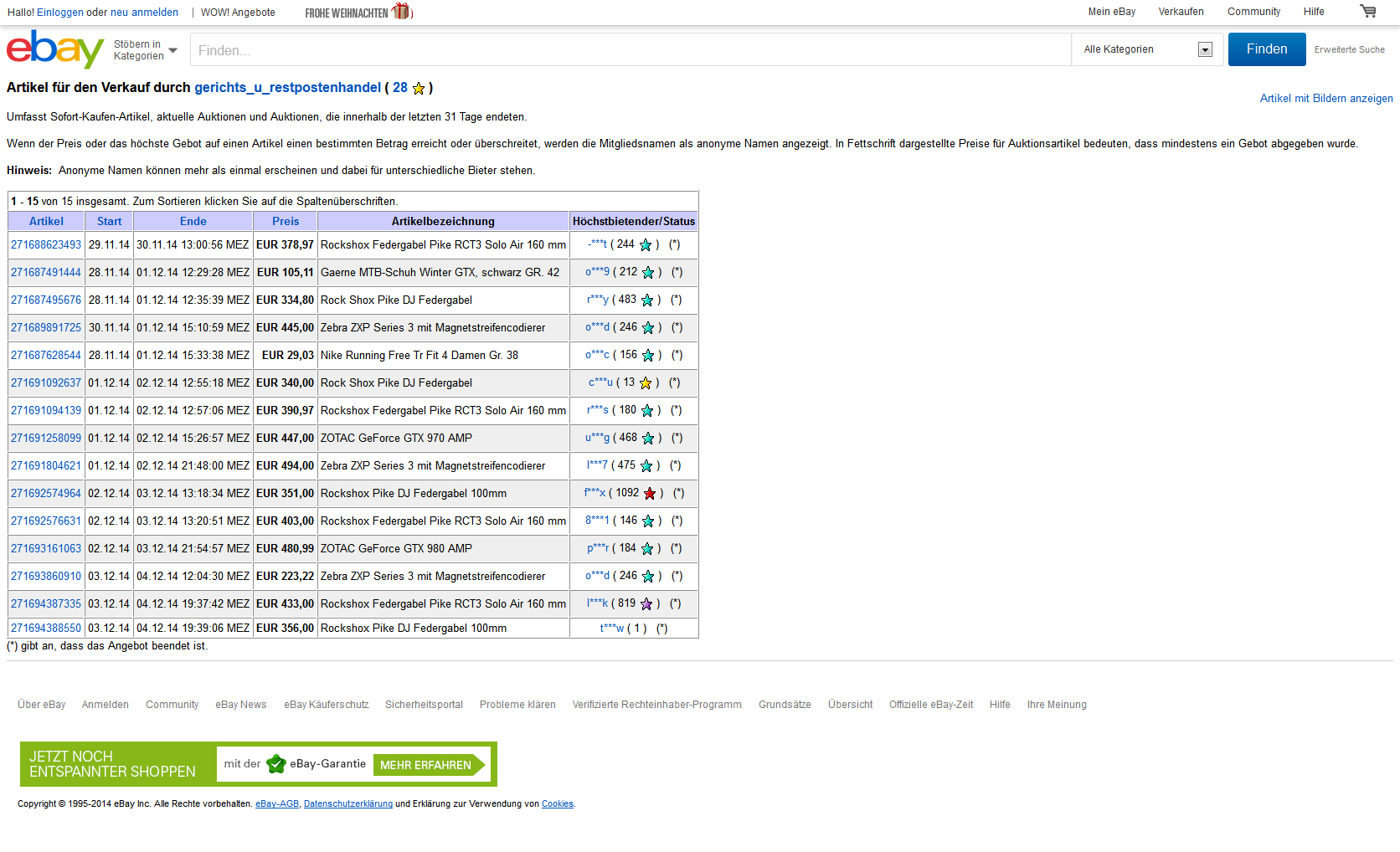1400x852 pixels.
Task: Click the MEHR ERFAHREN banner button
Action: point(429,765)
